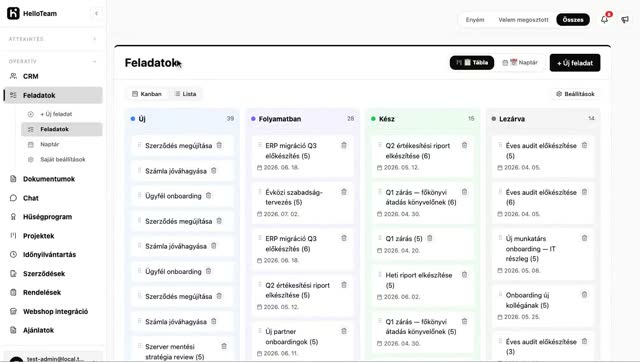Screen dimensions: 640x362
Task: Click the Kész column header
Action: [423, 119]
